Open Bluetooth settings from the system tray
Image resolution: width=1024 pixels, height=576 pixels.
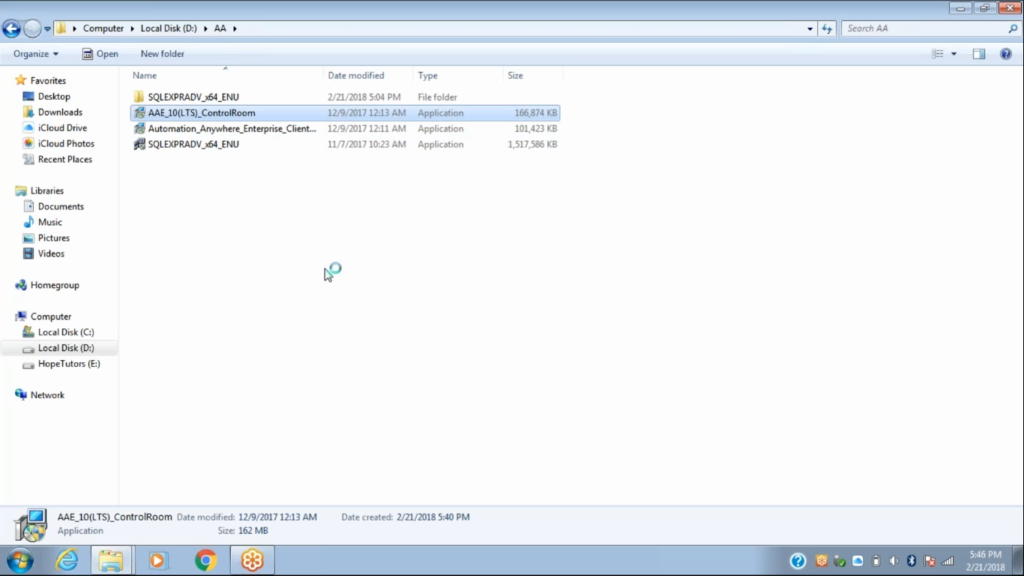pyautogui.click(x=913, y=561)
